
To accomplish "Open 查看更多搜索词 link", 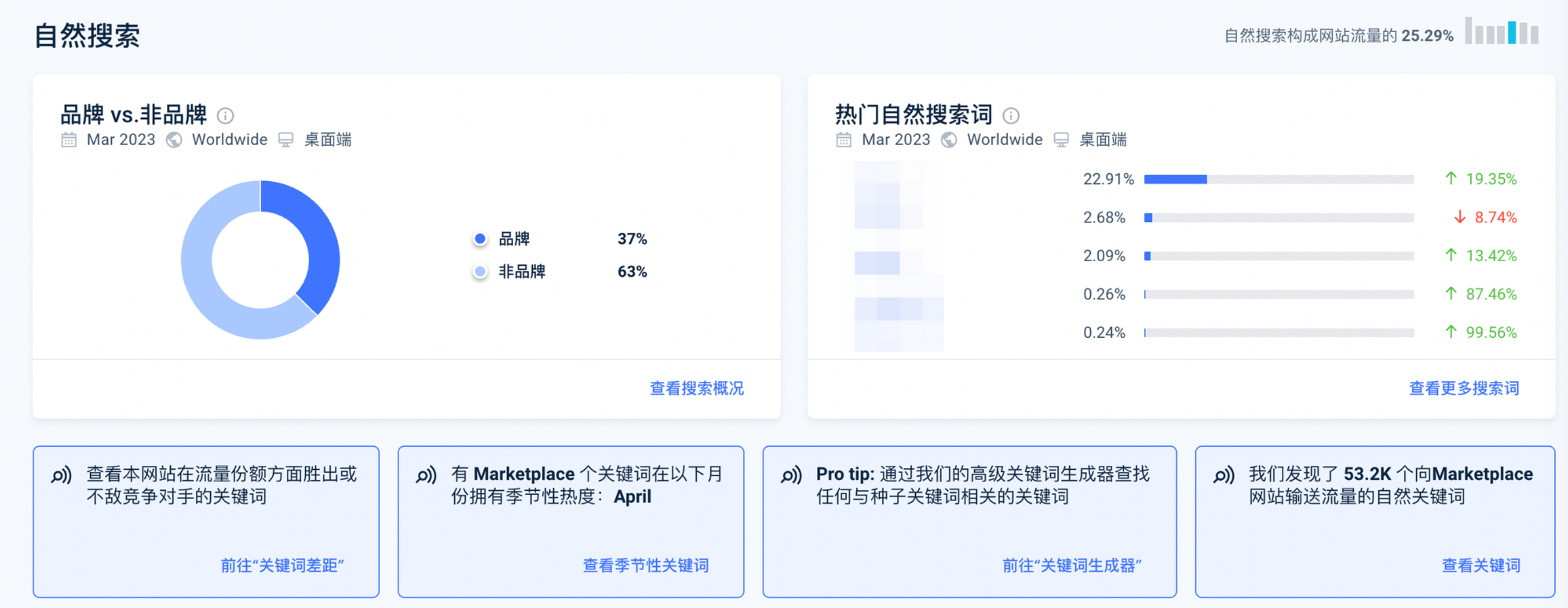I will 1464,388.
